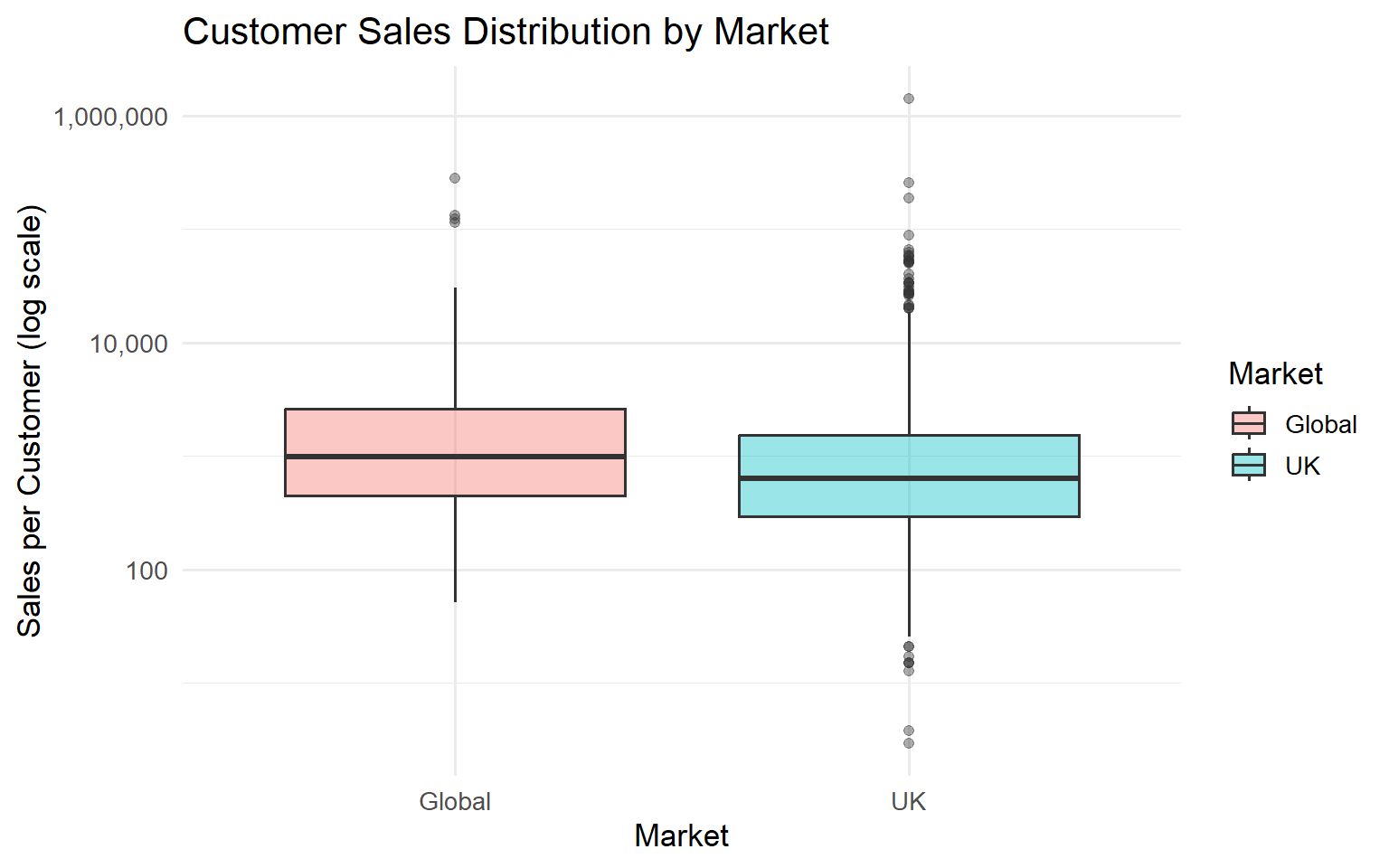Screen dimensions: 1389x868
Task: Click the chart title Customer Sales Distribution
Action: [x=506, y=32]
